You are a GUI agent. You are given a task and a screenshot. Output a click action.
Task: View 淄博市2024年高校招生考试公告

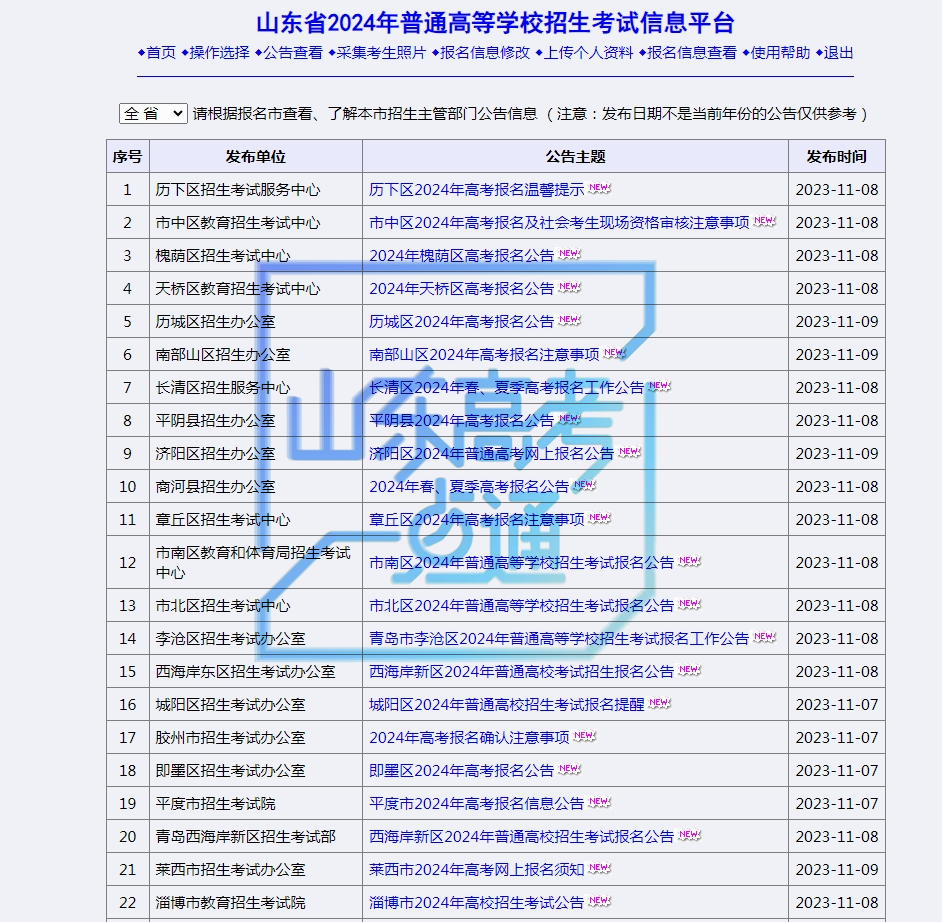[476, 902]
